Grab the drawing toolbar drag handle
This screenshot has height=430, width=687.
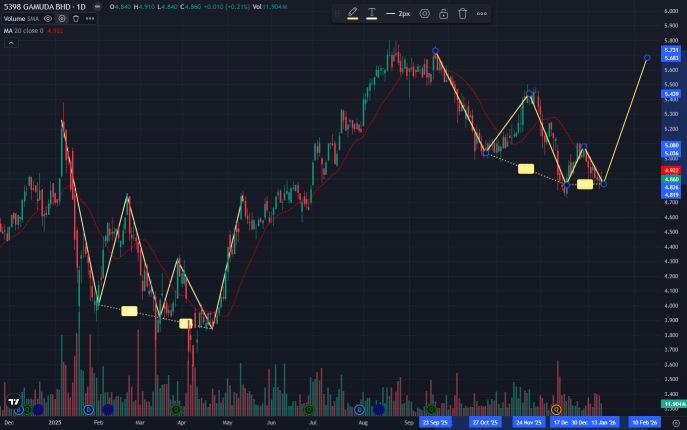click(x=337, y=14)
